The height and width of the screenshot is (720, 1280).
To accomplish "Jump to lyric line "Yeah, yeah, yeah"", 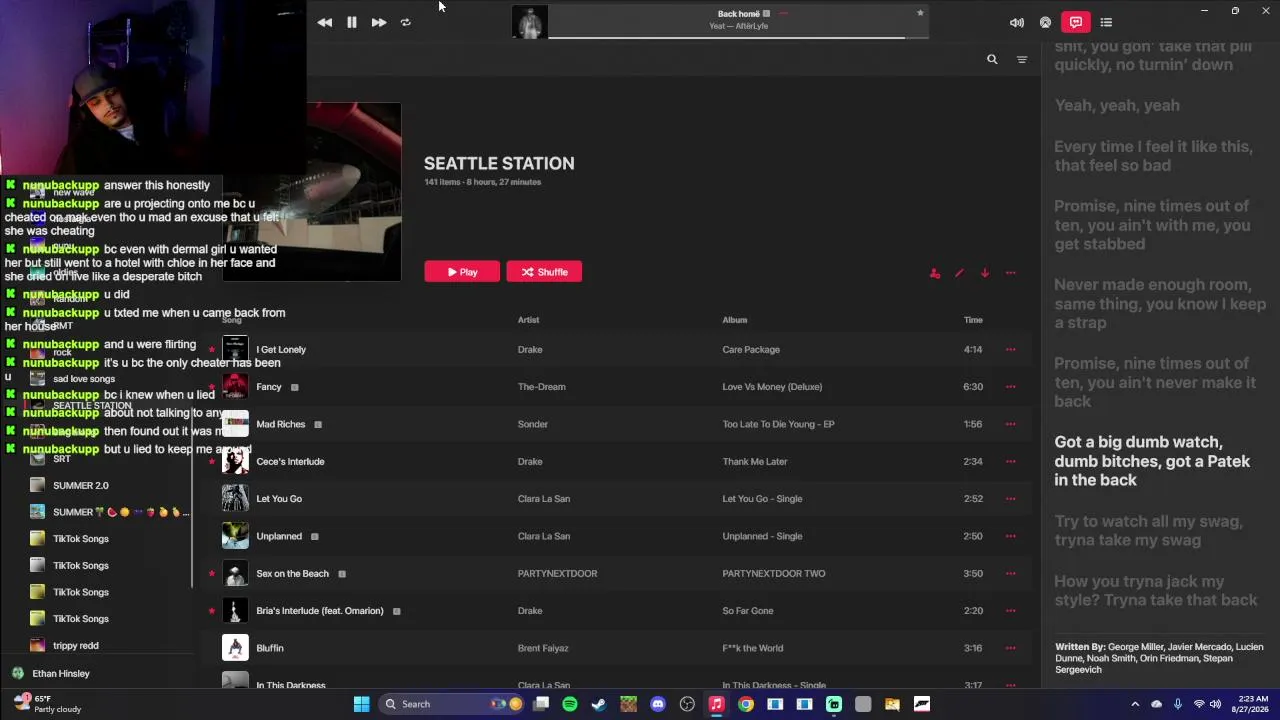I will [1117, 106].
